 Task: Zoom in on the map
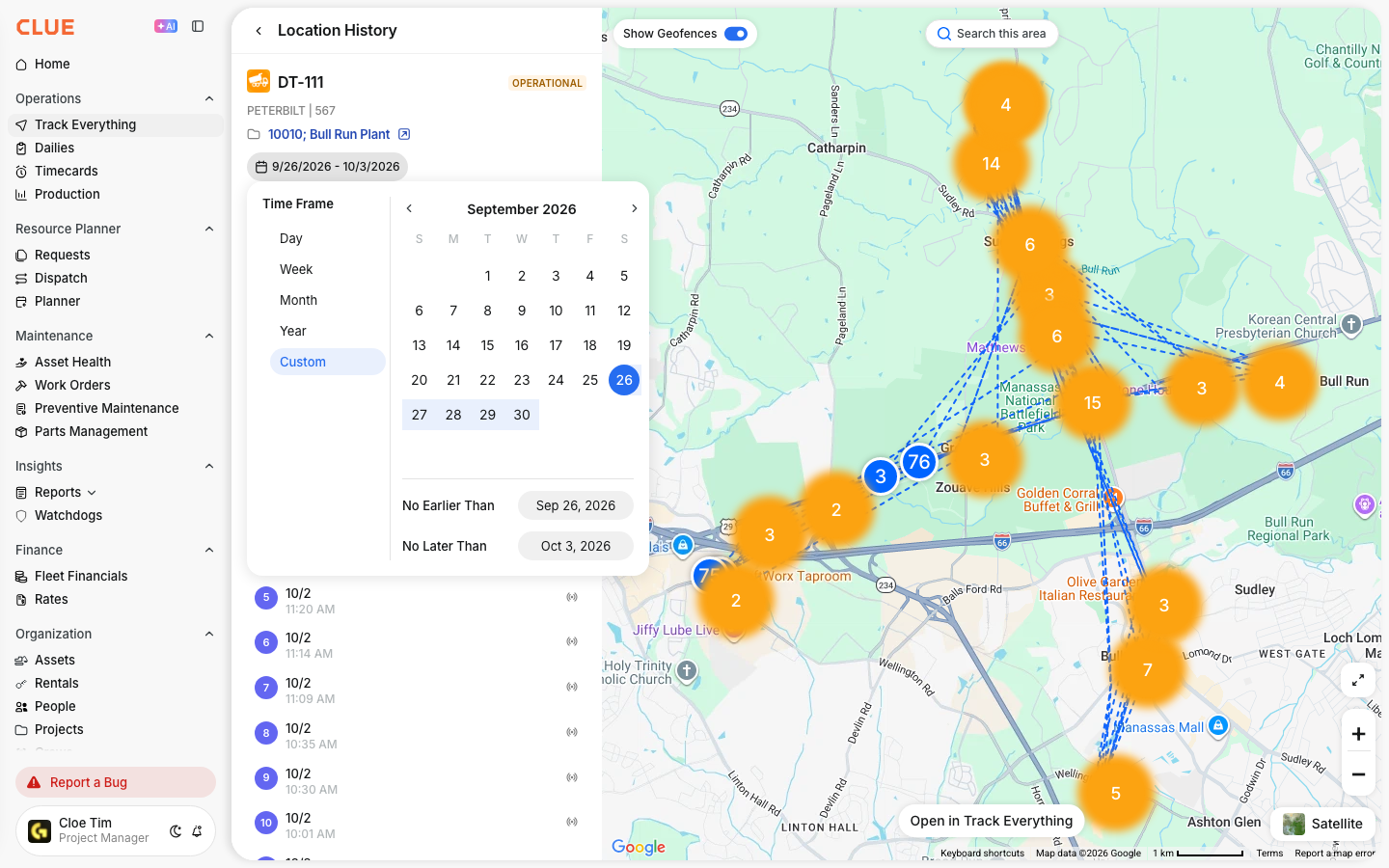(x=1358, y=734)
